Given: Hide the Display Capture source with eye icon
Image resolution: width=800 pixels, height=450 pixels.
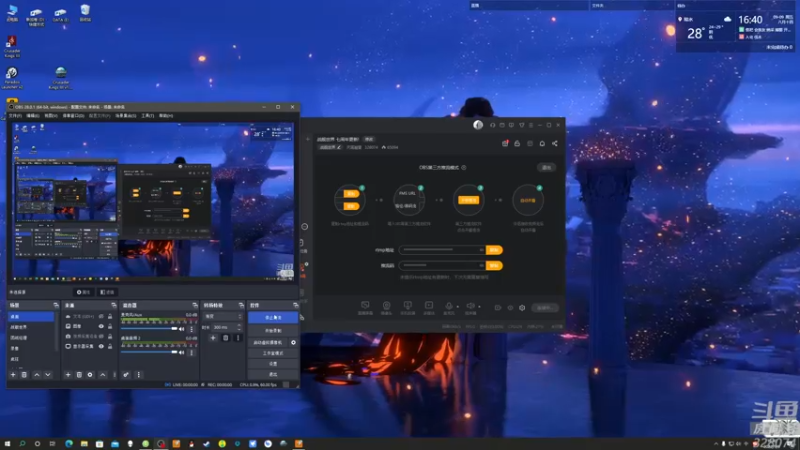Looking at the screenshot, I should coord(101,346).
